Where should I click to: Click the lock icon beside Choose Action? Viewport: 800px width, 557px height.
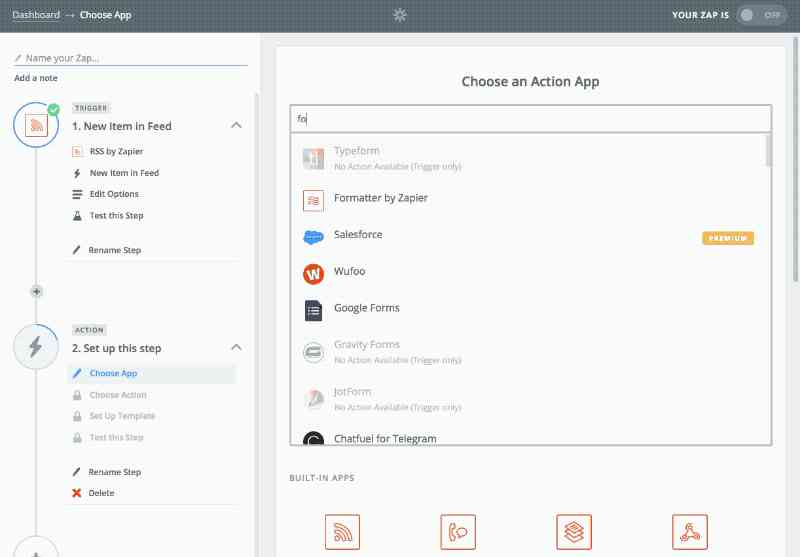(77, 395)
